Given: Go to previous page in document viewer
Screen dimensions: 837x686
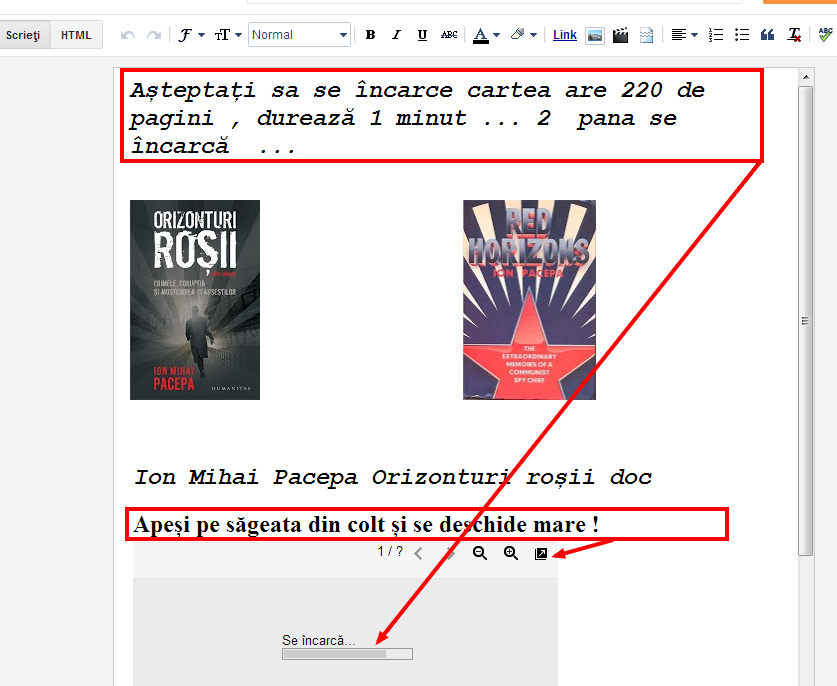Looking at the screenshot, I should click(418, 553).
